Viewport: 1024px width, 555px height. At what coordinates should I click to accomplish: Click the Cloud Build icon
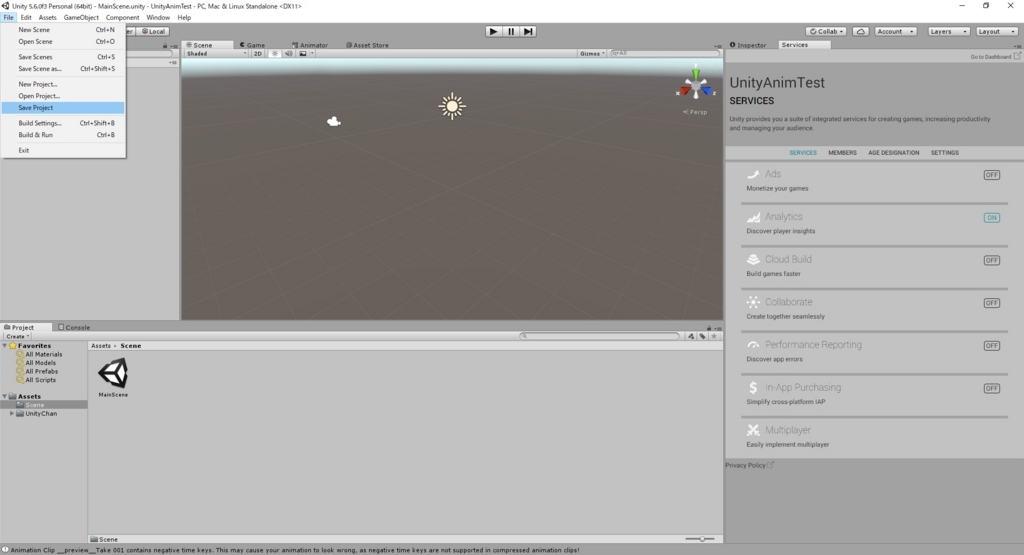tap(753, 259)
